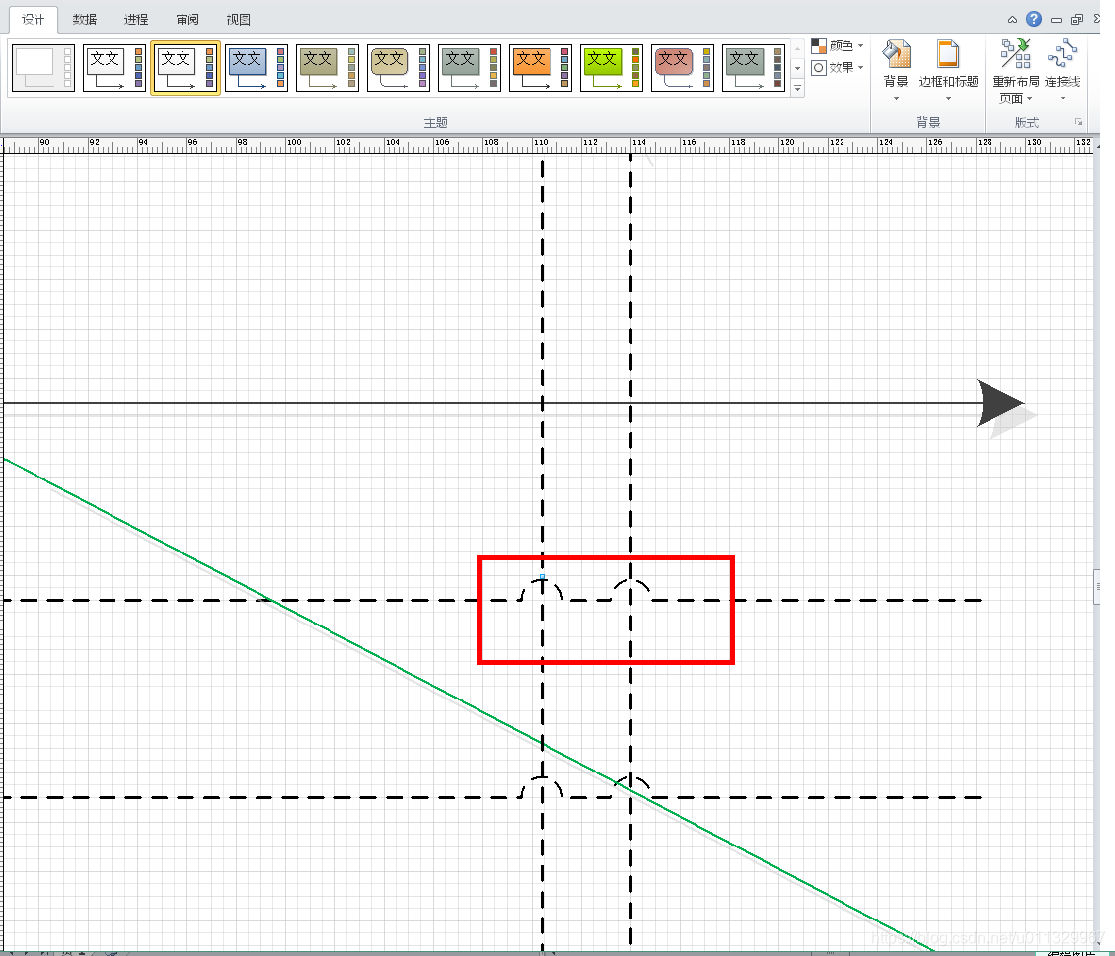Apply the lime green theme thumbnail
Image resolution: width=1115 pixels, height=956 pixels.
(612, 68)
